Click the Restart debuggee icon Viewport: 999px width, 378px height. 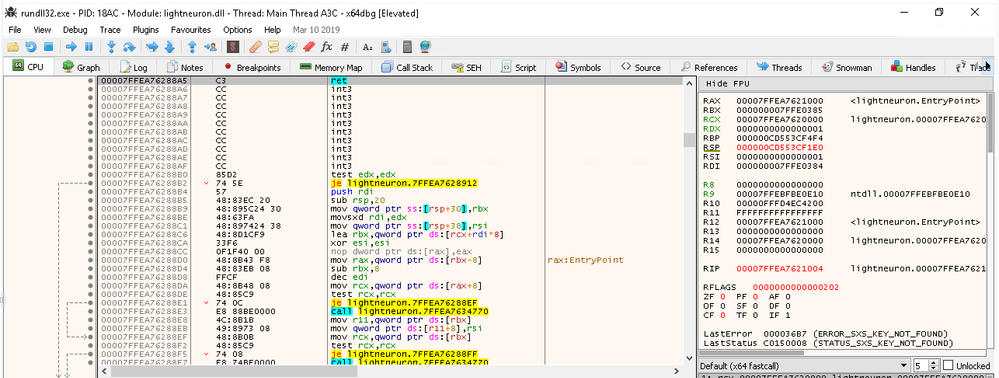tap(30, 47)
